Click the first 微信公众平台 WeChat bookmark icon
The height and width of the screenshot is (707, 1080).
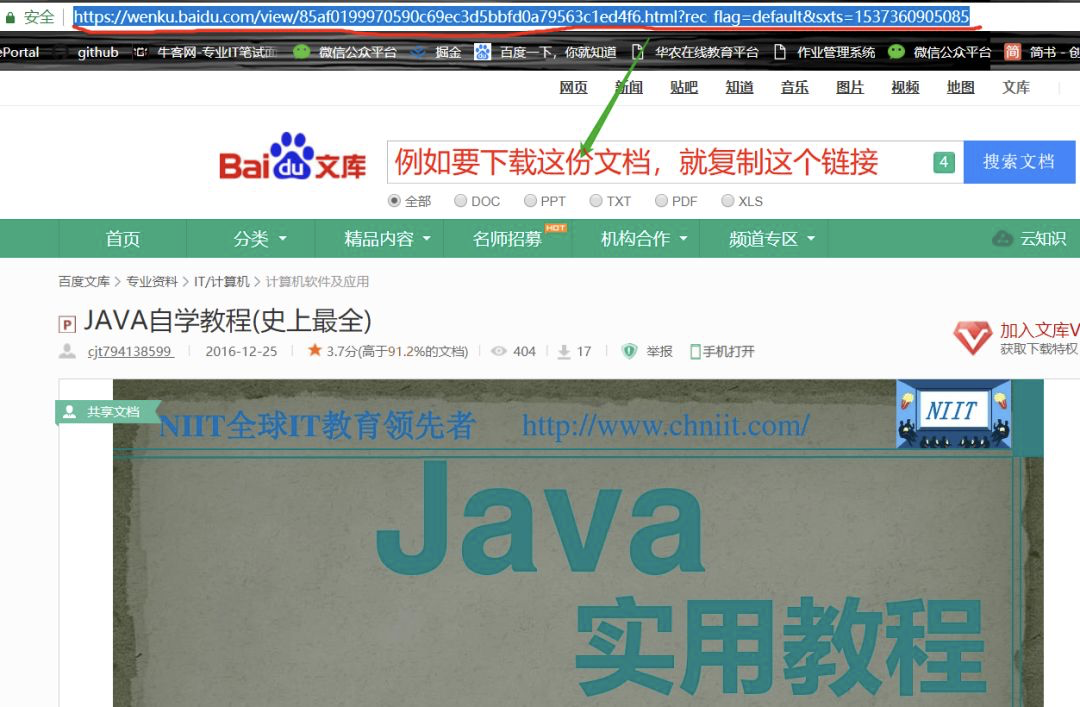click(302, 52)
